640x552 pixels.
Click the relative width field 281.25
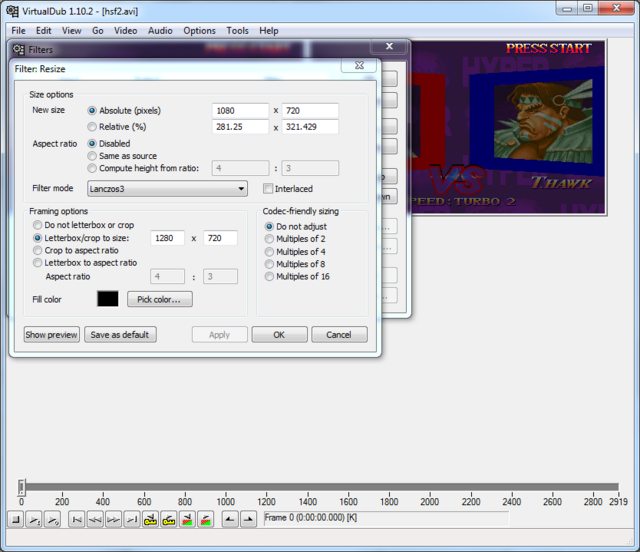[x=240, y=127]
